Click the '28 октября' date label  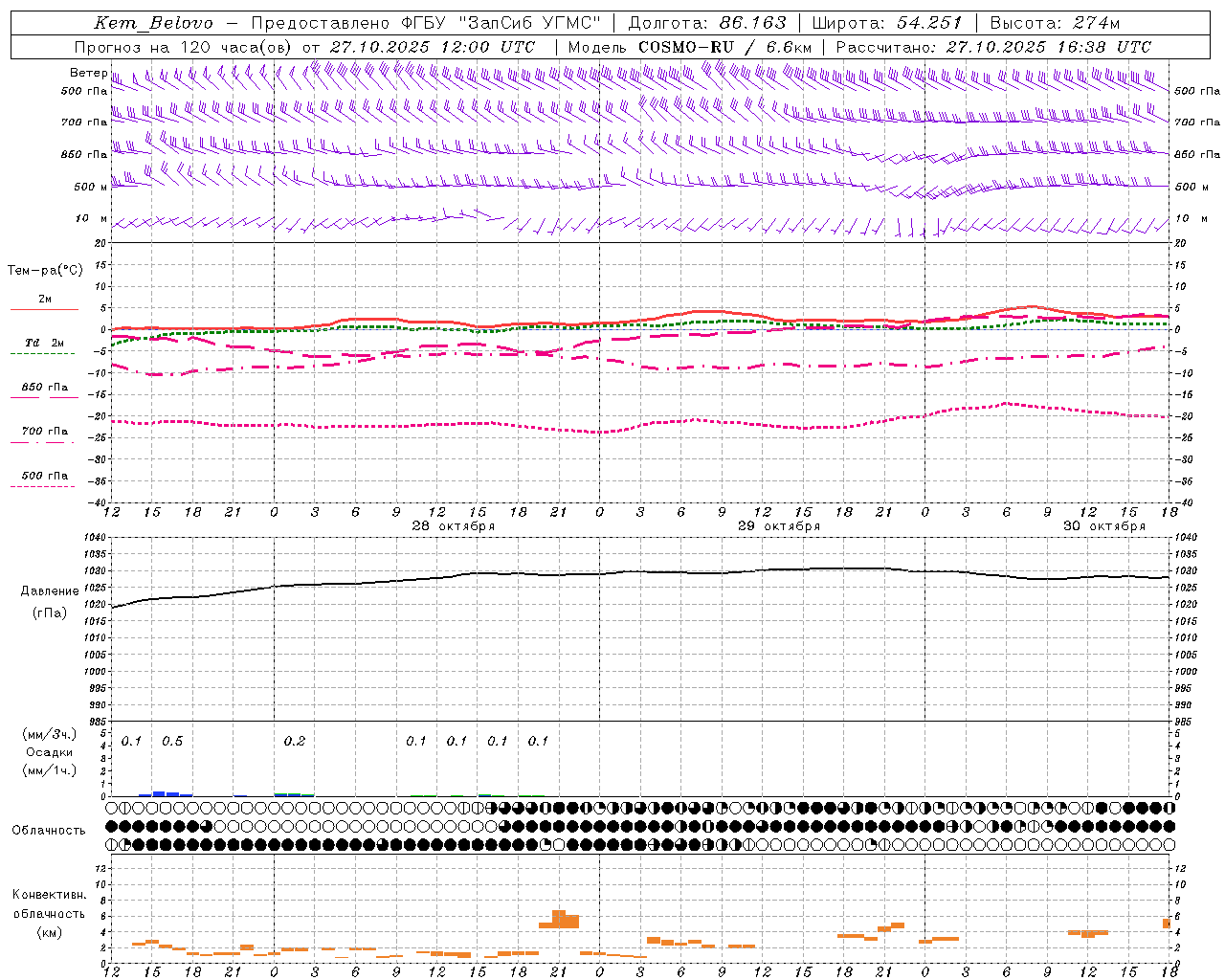[x=454, y=526]
